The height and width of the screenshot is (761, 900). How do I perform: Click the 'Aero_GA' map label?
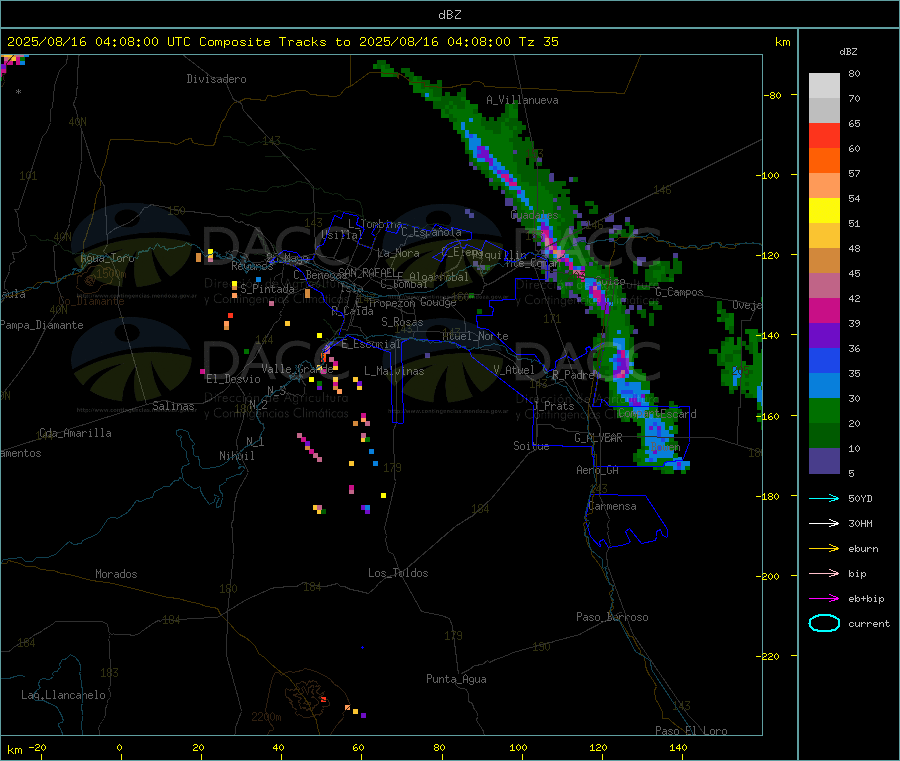pyautogui.click(x=597, y=470)
